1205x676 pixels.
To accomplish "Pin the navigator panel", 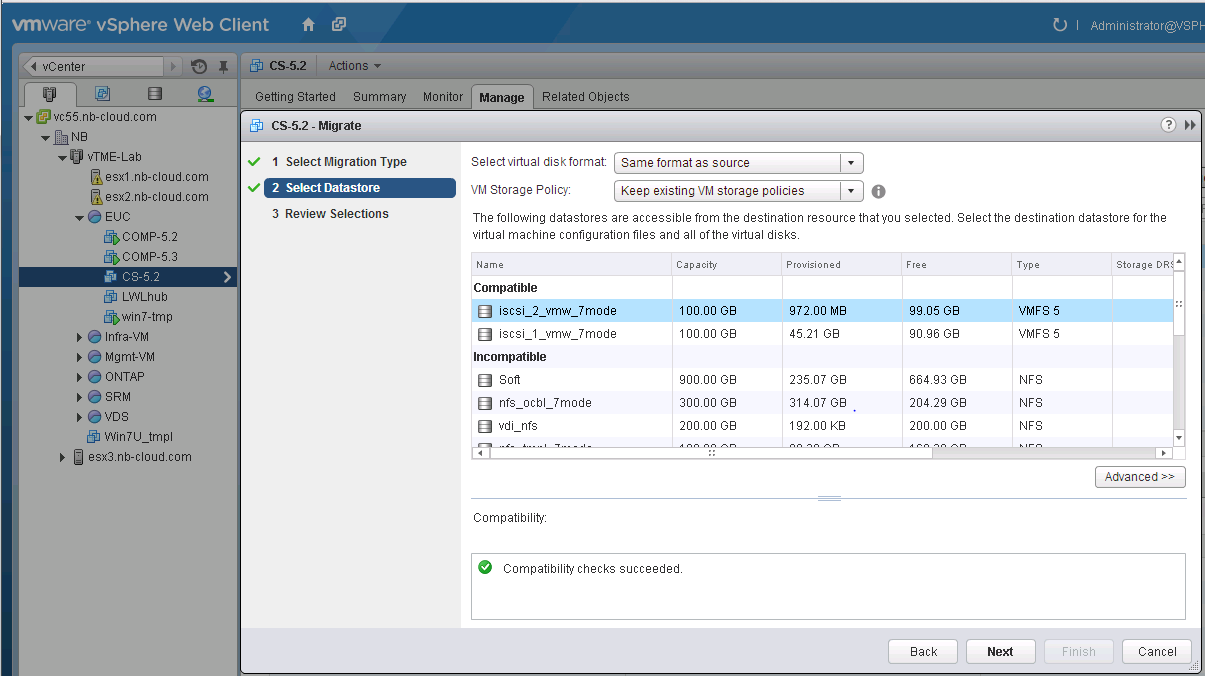I will tap(223, 67).
